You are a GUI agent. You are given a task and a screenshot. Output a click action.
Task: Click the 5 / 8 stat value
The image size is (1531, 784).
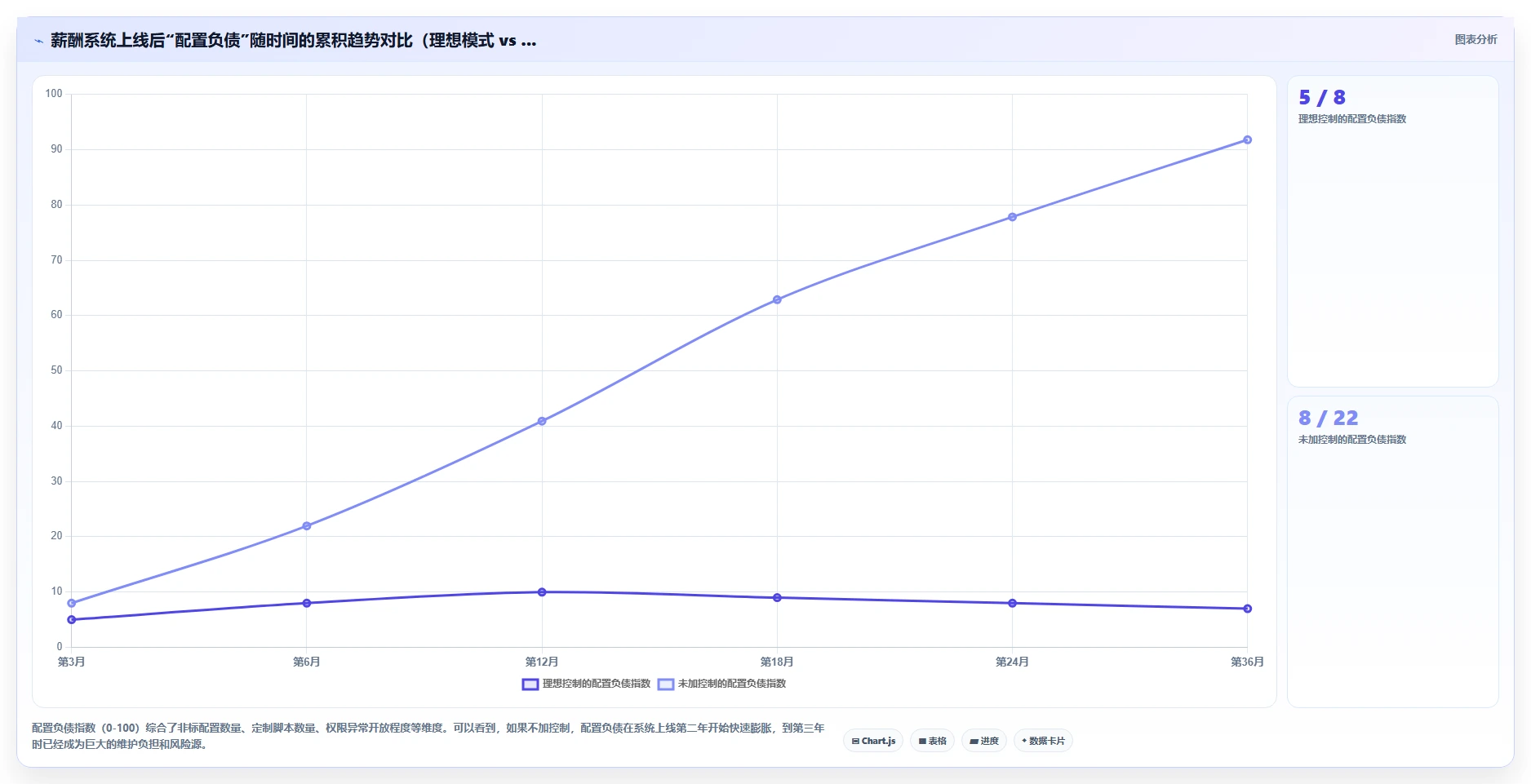(x=1322, y=97)
